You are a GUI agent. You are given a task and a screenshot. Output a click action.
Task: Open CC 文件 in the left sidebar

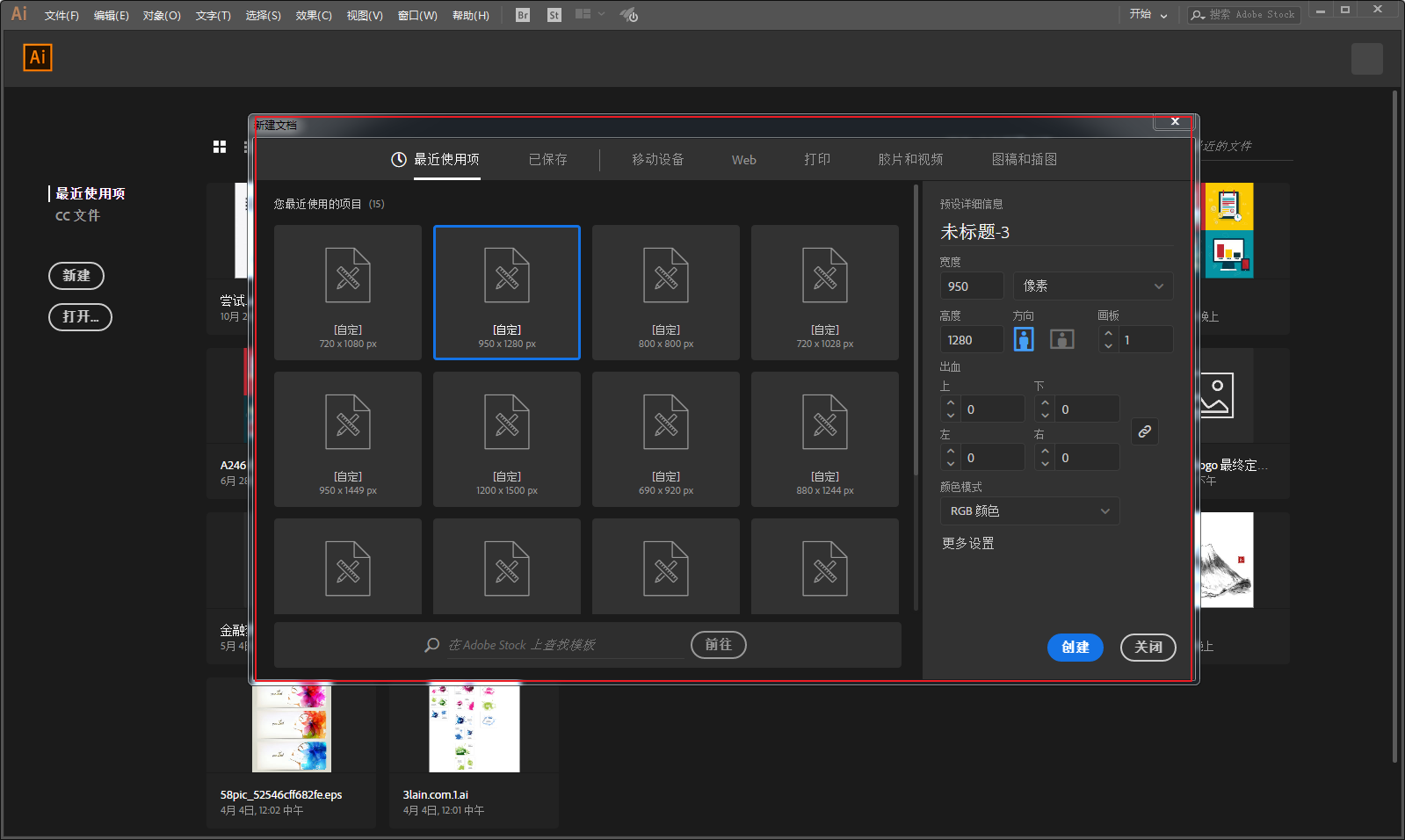coord(78,216)
